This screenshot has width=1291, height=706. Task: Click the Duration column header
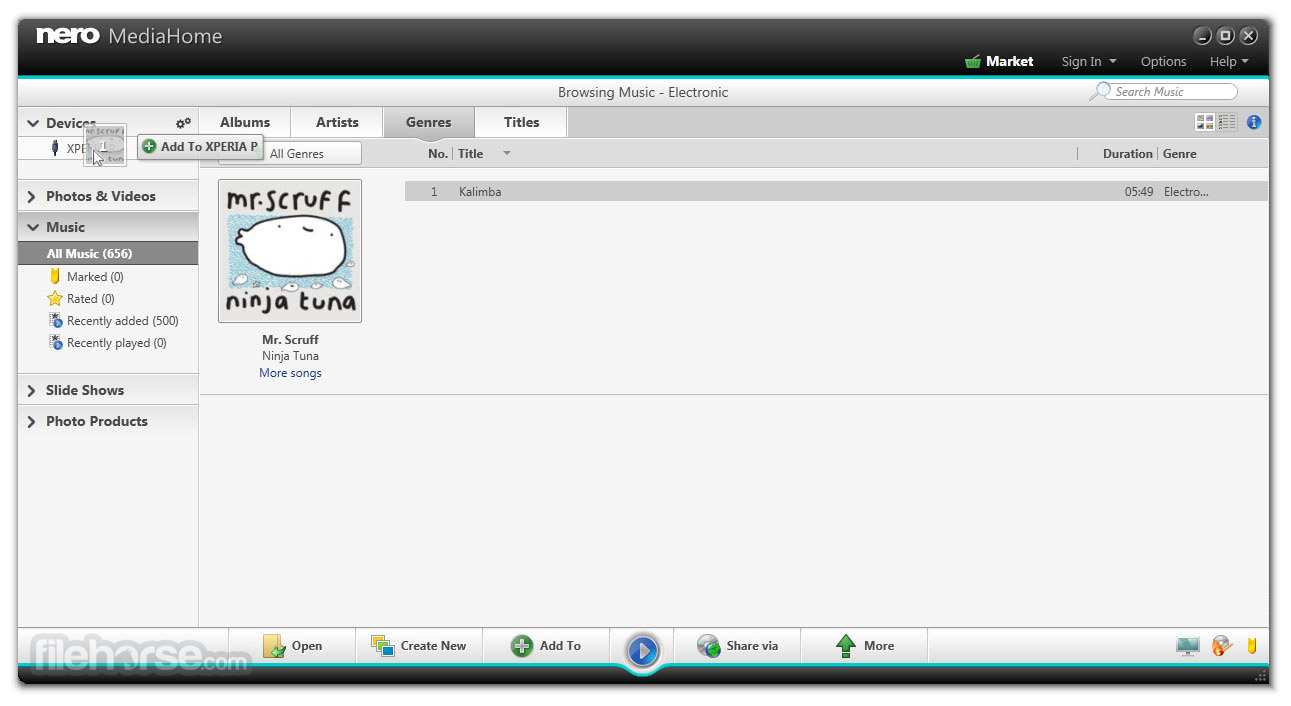tap(1127, 153)
